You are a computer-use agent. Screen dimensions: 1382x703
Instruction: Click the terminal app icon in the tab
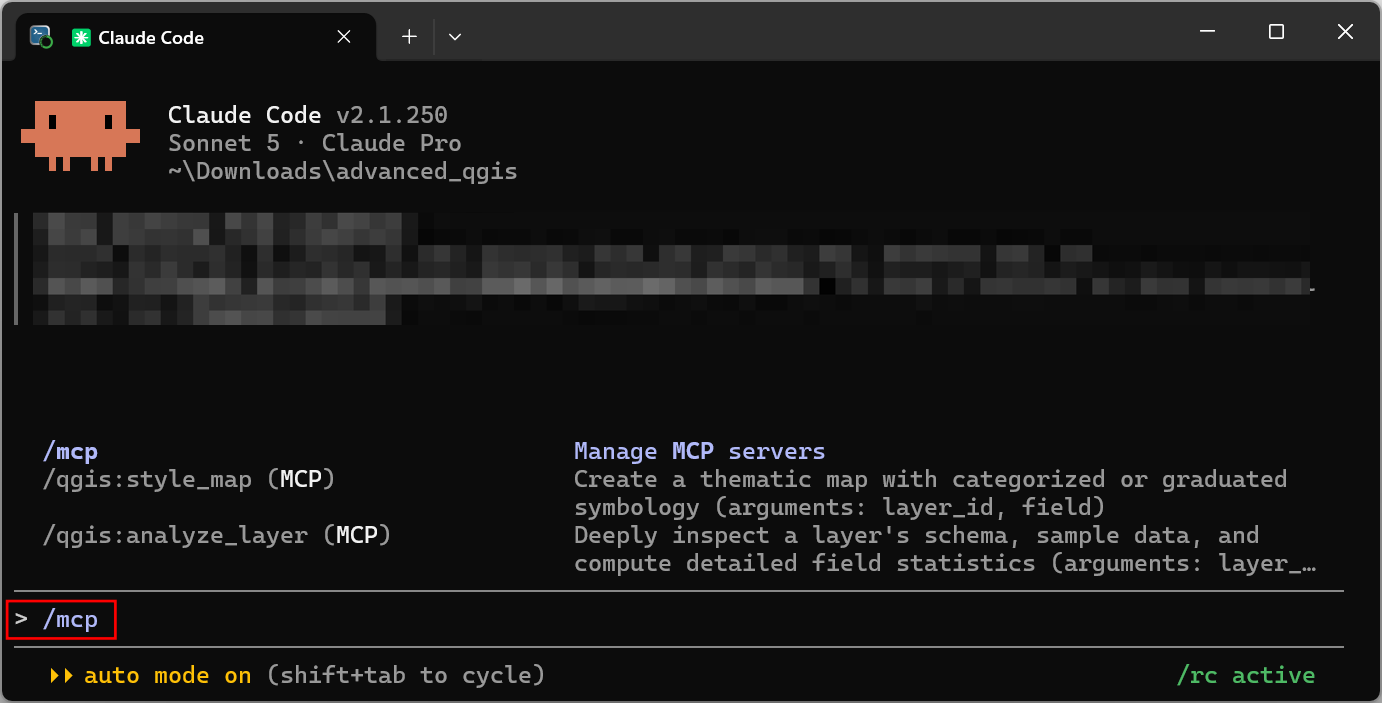(41, 37)
